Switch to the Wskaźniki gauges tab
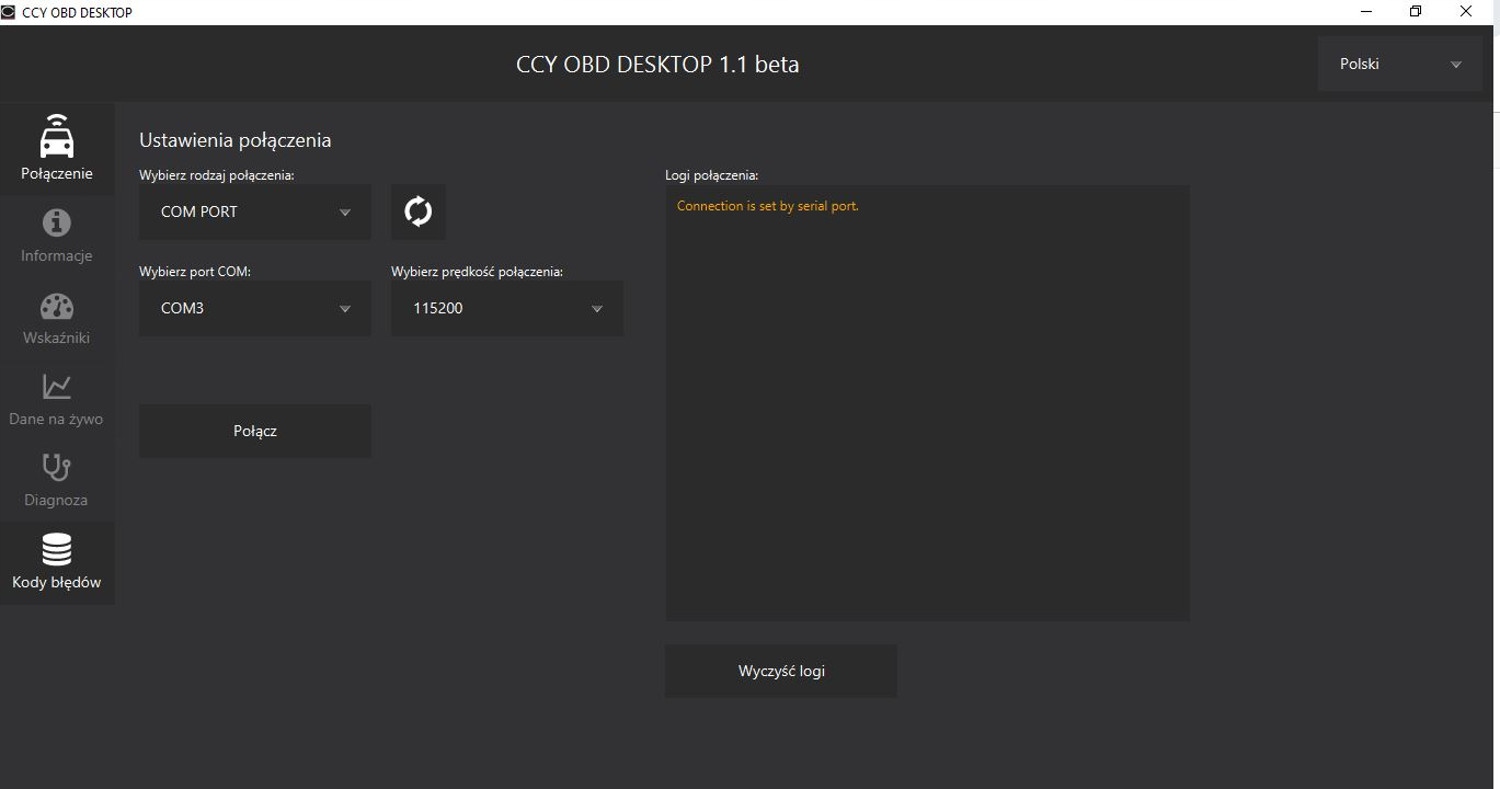 [x=57, y=317]
